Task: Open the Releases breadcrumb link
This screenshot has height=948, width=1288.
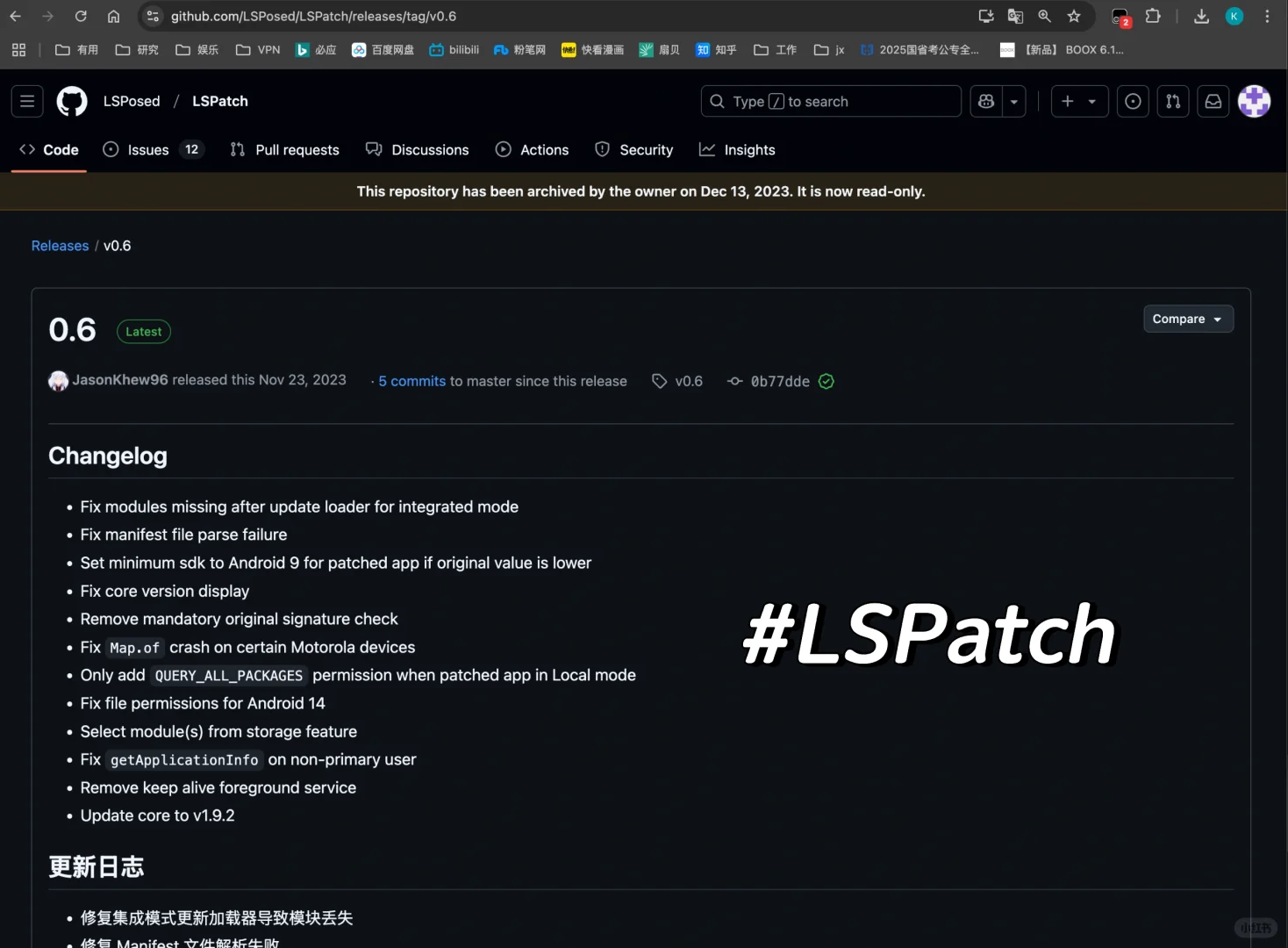Action: [x=60, y=246]
